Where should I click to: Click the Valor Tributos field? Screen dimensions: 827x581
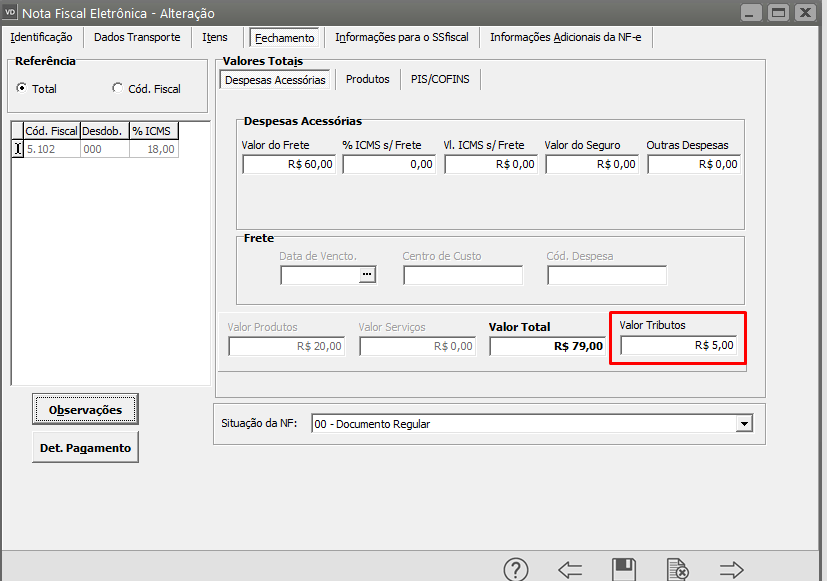678,345
